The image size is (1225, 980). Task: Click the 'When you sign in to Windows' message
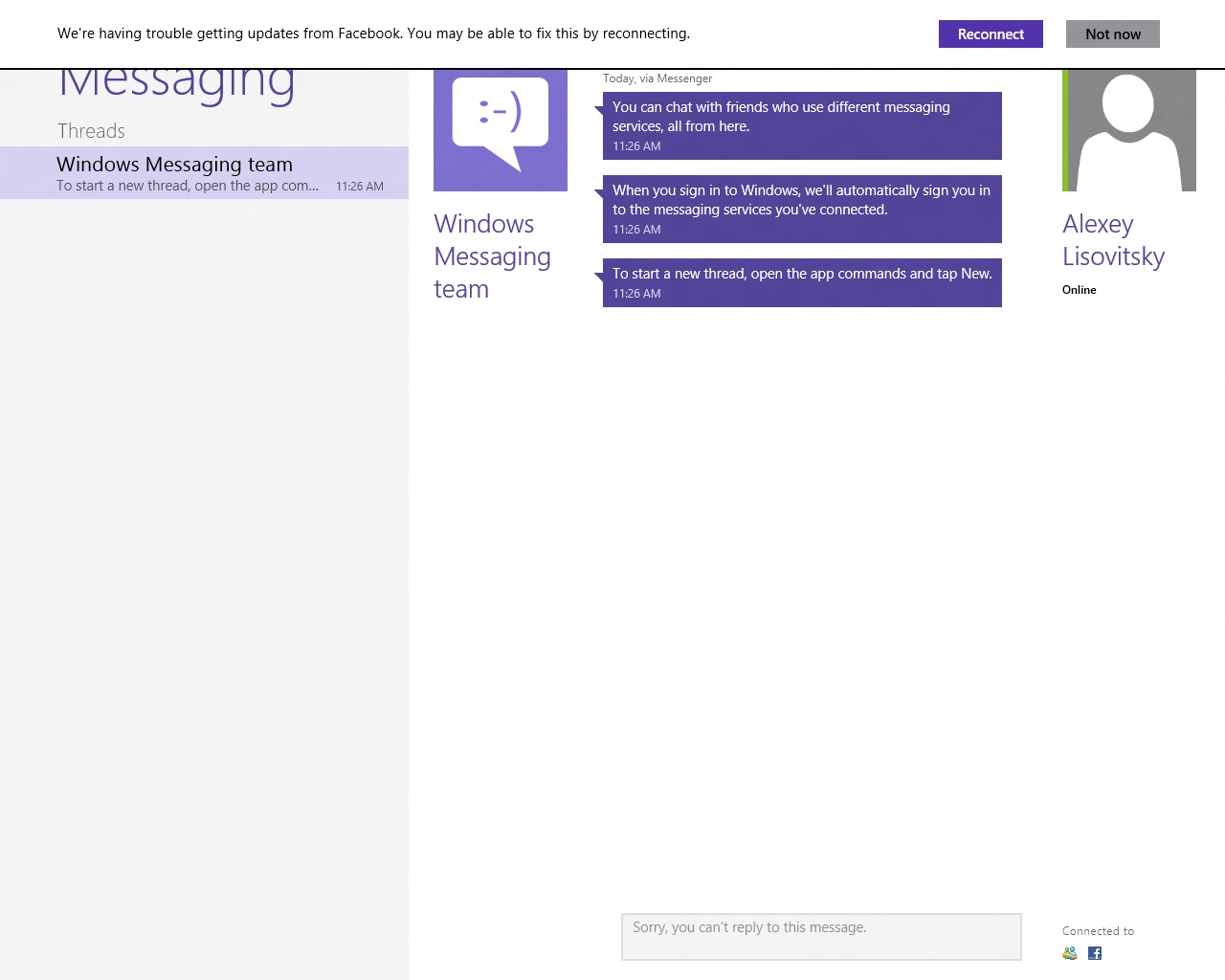(x=802, y=209)
